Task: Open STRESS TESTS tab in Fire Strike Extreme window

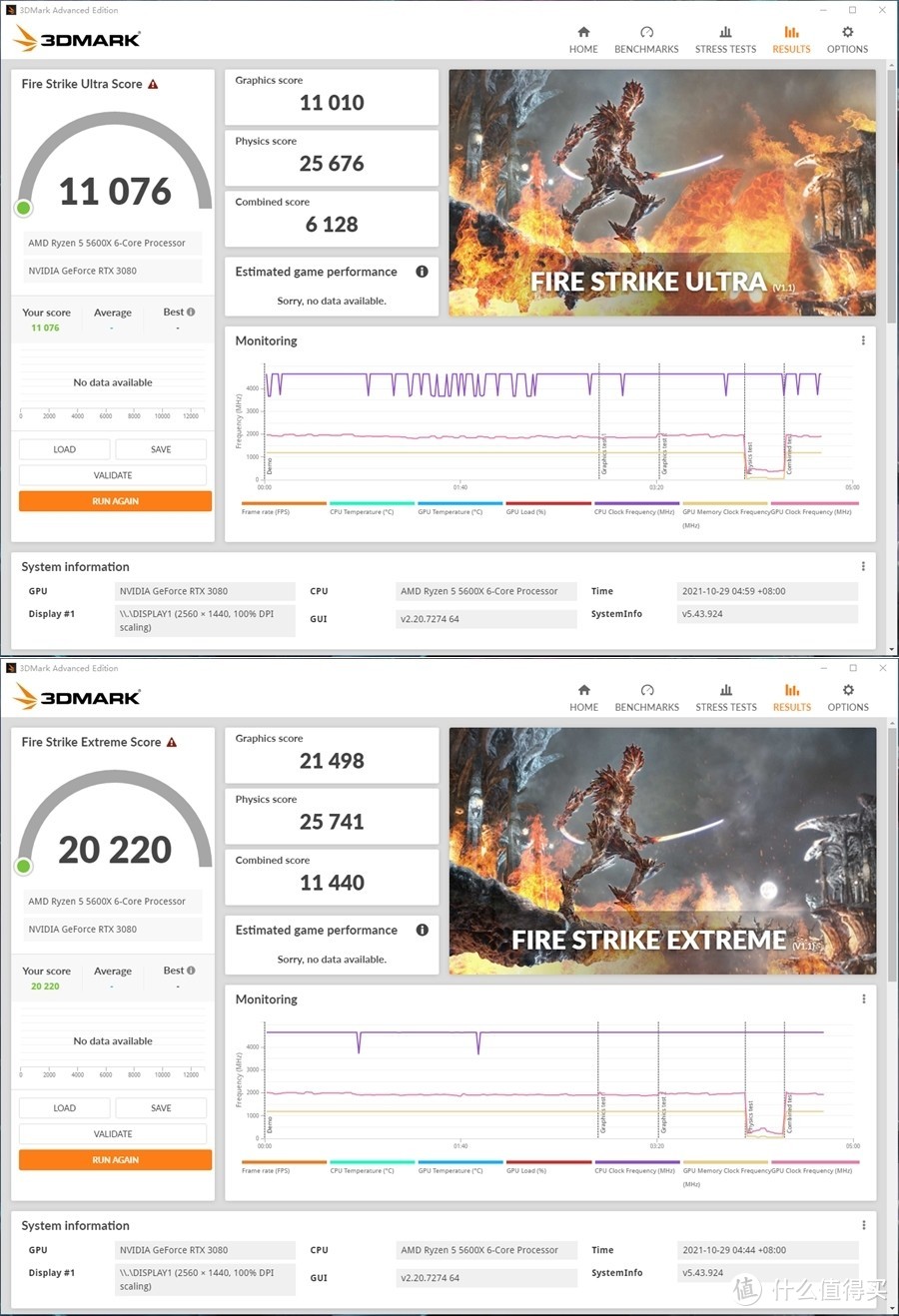Action: 726,698
